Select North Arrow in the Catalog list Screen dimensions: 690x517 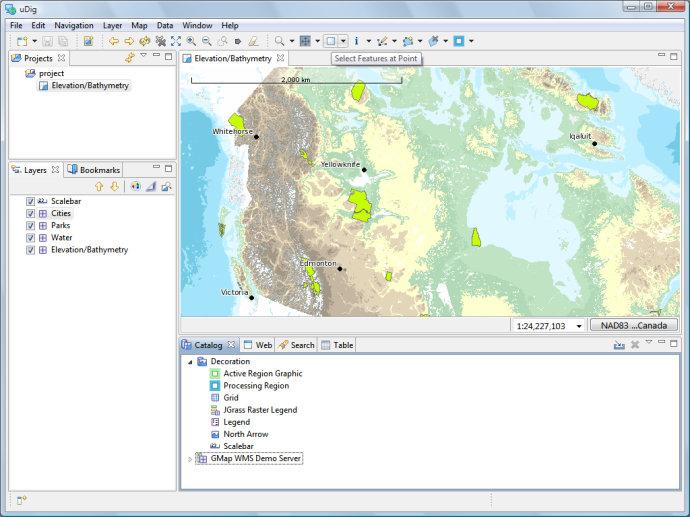246,434
